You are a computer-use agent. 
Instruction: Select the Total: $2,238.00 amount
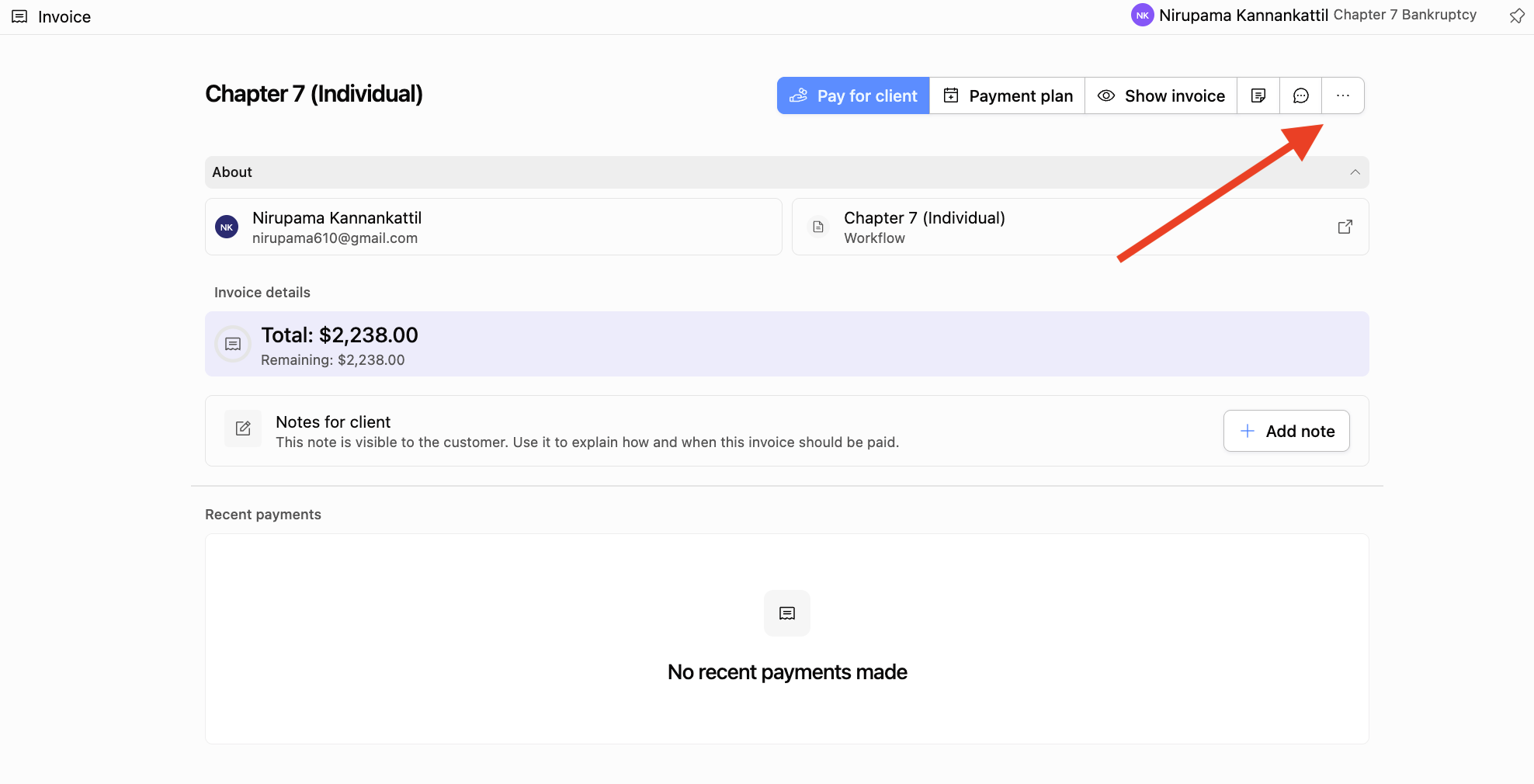(339, 335)
